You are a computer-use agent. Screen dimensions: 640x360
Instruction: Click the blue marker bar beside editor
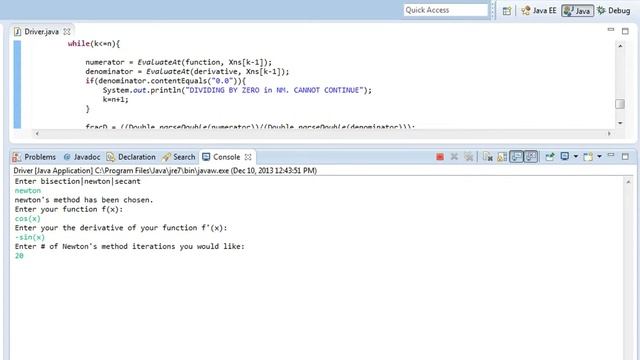(17, 84)
